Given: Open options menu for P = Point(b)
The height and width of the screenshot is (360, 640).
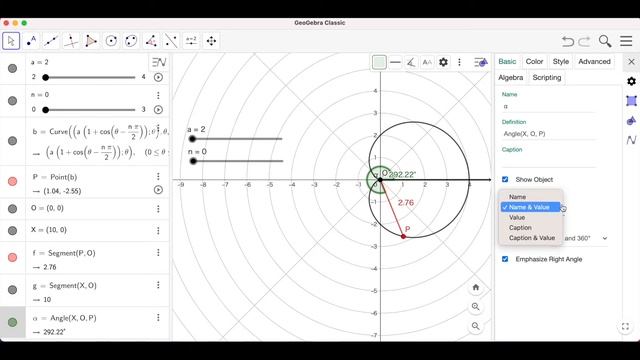Looking at the screenshot, I should click(158, 176).
